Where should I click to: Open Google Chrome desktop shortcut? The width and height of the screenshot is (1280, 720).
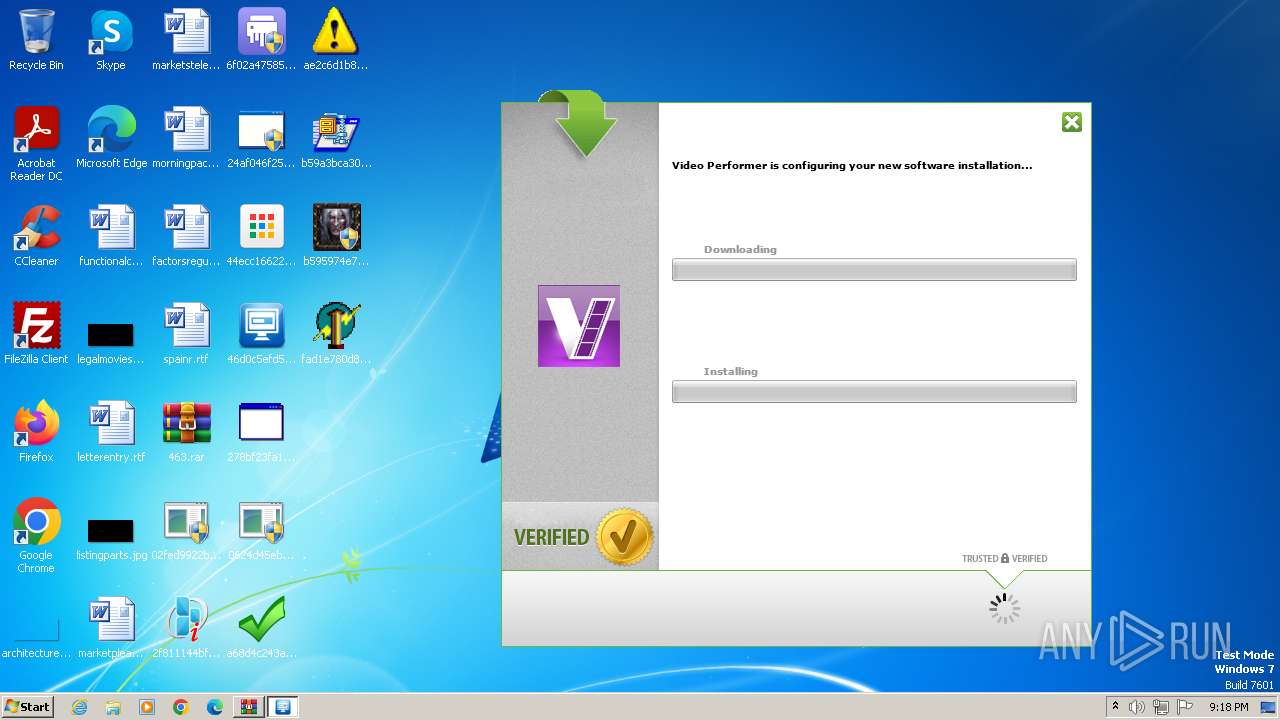[x=36, y=536]
